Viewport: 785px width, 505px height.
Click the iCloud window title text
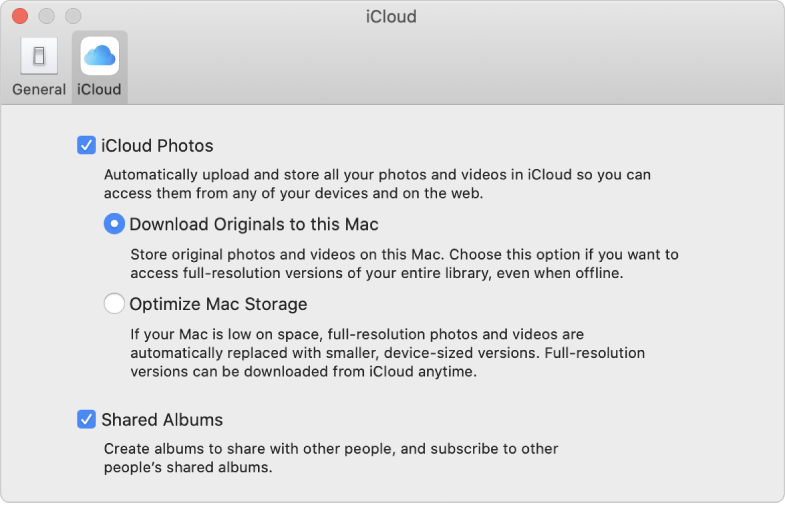click(392, 16)
